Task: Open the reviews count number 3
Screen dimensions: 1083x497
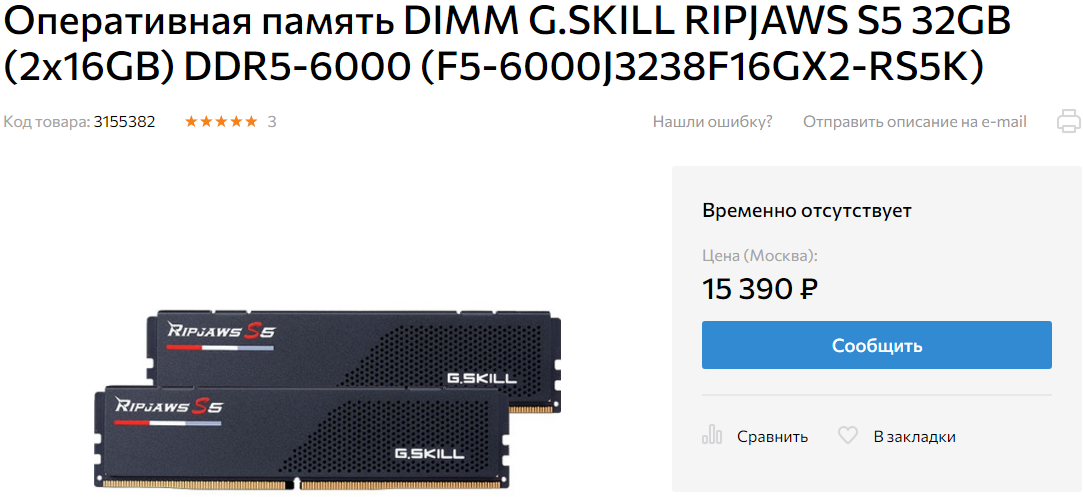Action: 272,122
